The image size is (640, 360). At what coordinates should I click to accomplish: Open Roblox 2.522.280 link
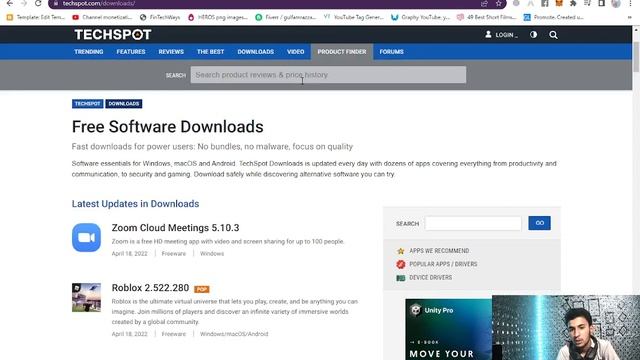click(150, 288)
